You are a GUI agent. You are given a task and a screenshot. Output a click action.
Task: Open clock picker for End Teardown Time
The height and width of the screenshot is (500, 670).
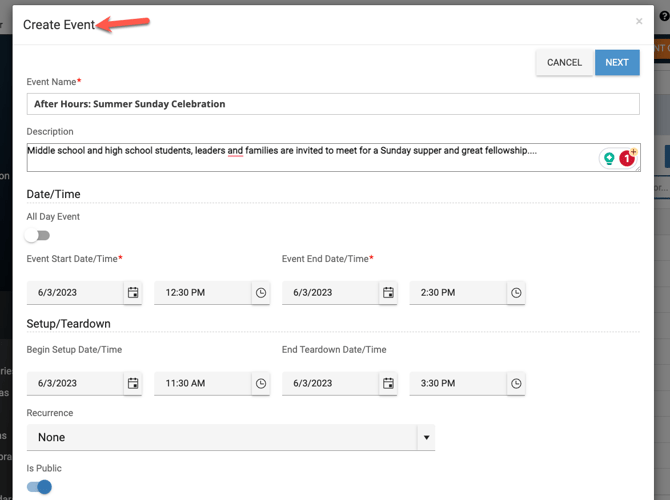pyautogui.click(x=516, y=383)
